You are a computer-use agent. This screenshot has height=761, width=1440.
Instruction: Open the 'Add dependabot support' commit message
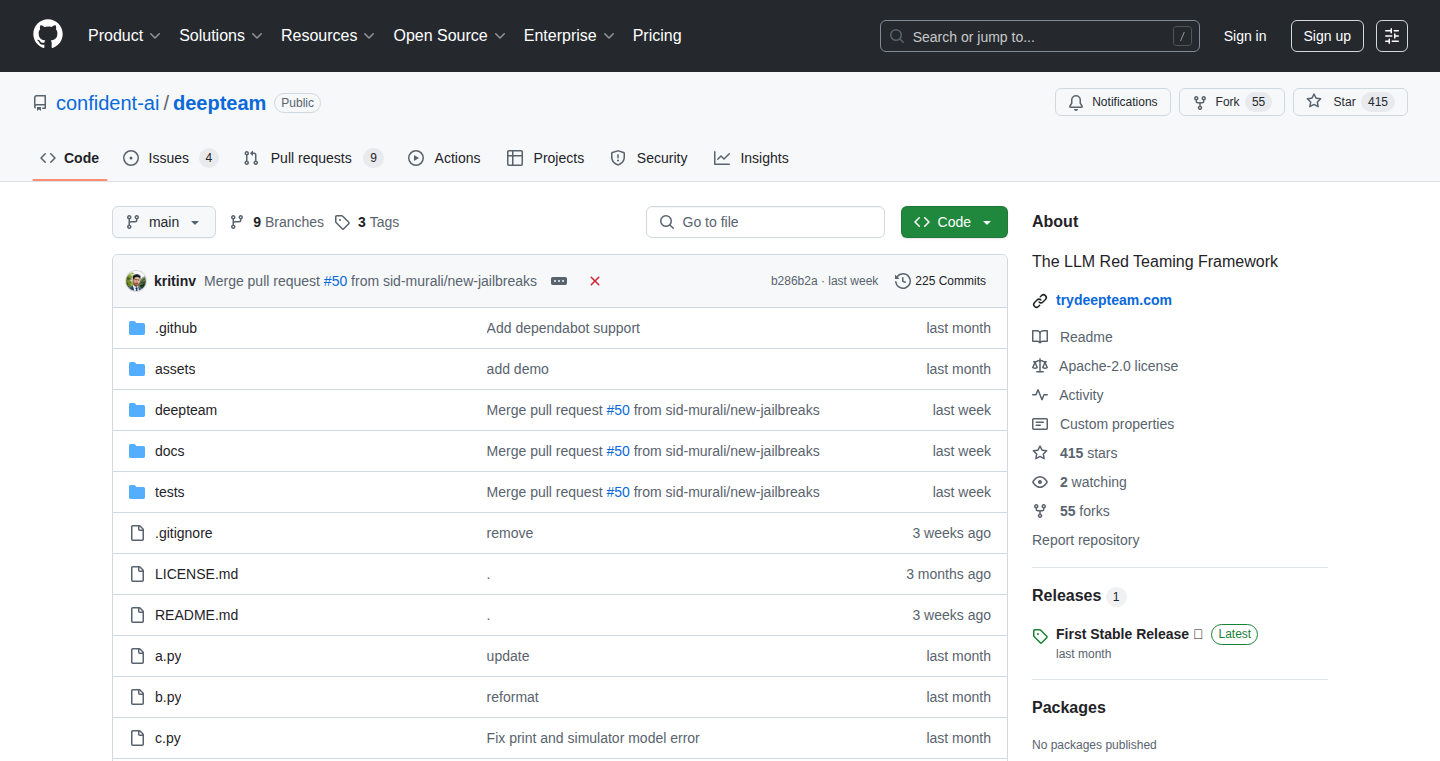click(x=563, y=328)
